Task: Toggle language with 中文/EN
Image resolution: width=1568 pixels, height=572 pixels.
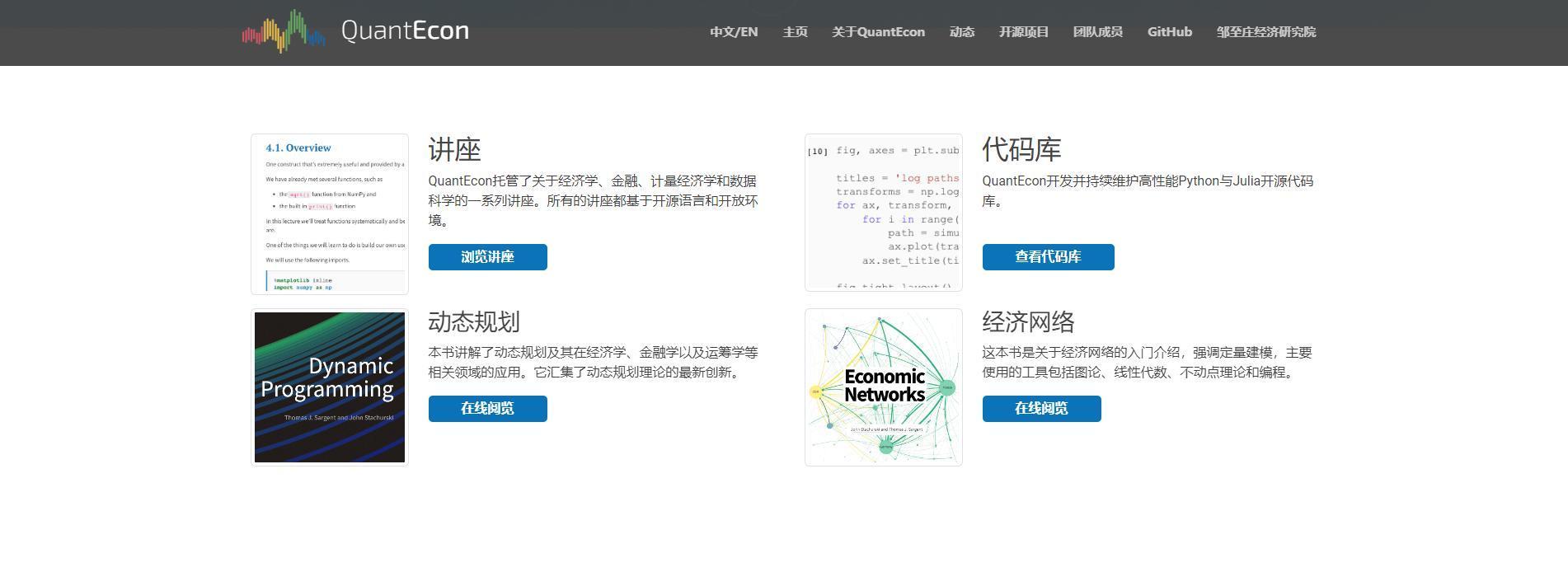Action: 734,32
